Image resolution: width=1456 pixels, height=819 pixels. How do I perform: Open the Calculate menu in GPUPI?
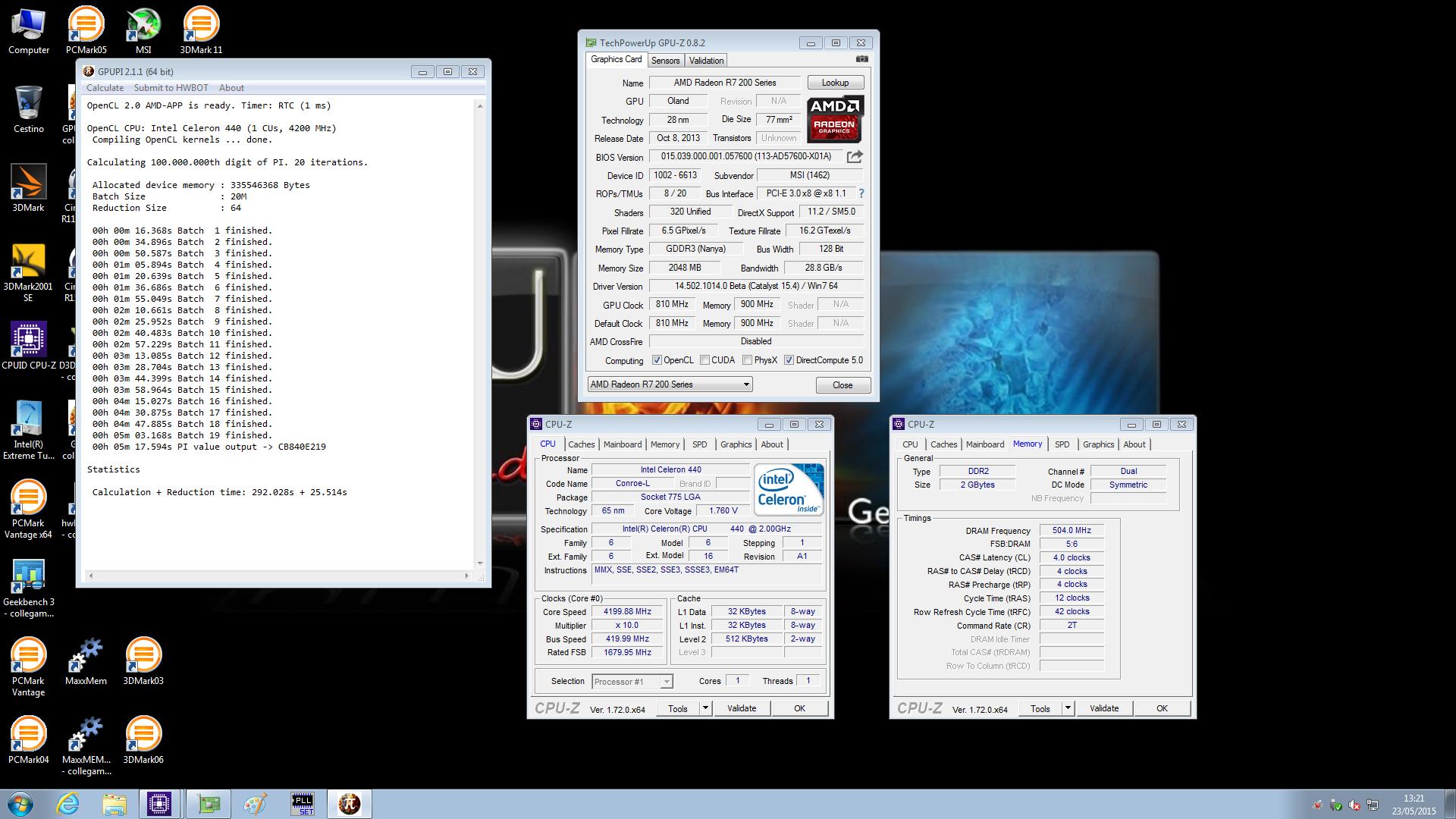pyautogui.click(x=105, y=88)
